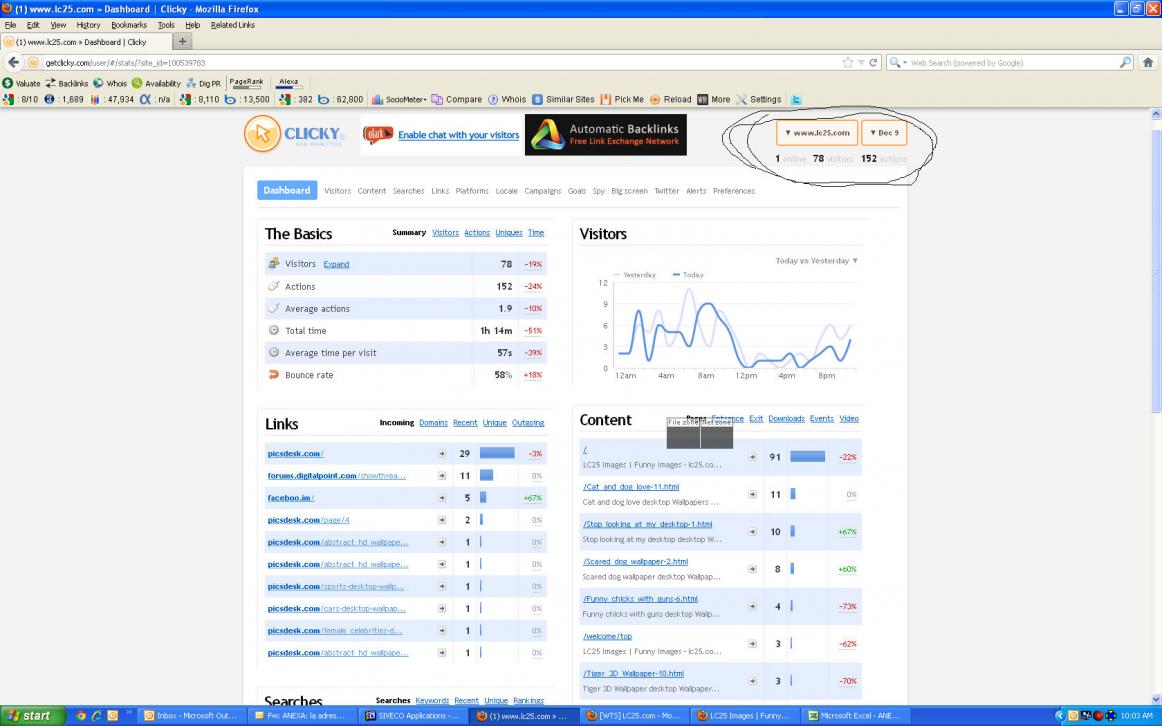Open the browser home page icon
This screenshot has width=1162, height=726.
(1148, 62)
